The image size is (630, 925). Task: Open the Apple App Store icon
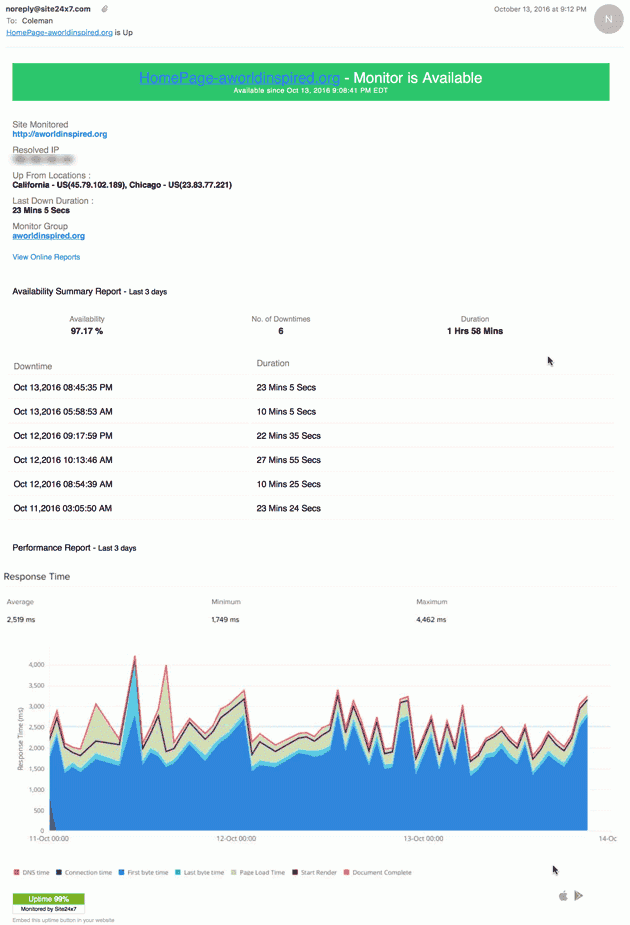563,896
